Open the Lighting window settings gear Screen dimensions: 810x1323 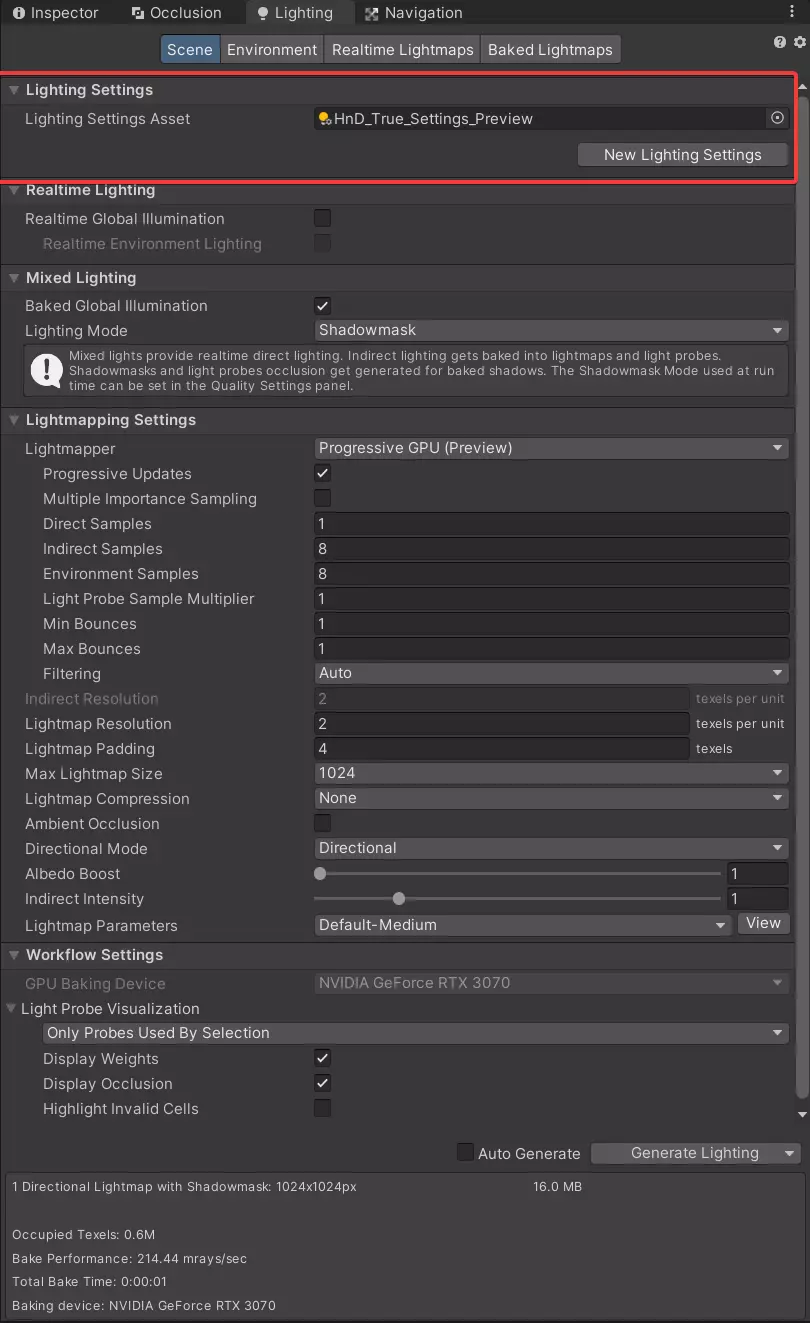point(799,42)
